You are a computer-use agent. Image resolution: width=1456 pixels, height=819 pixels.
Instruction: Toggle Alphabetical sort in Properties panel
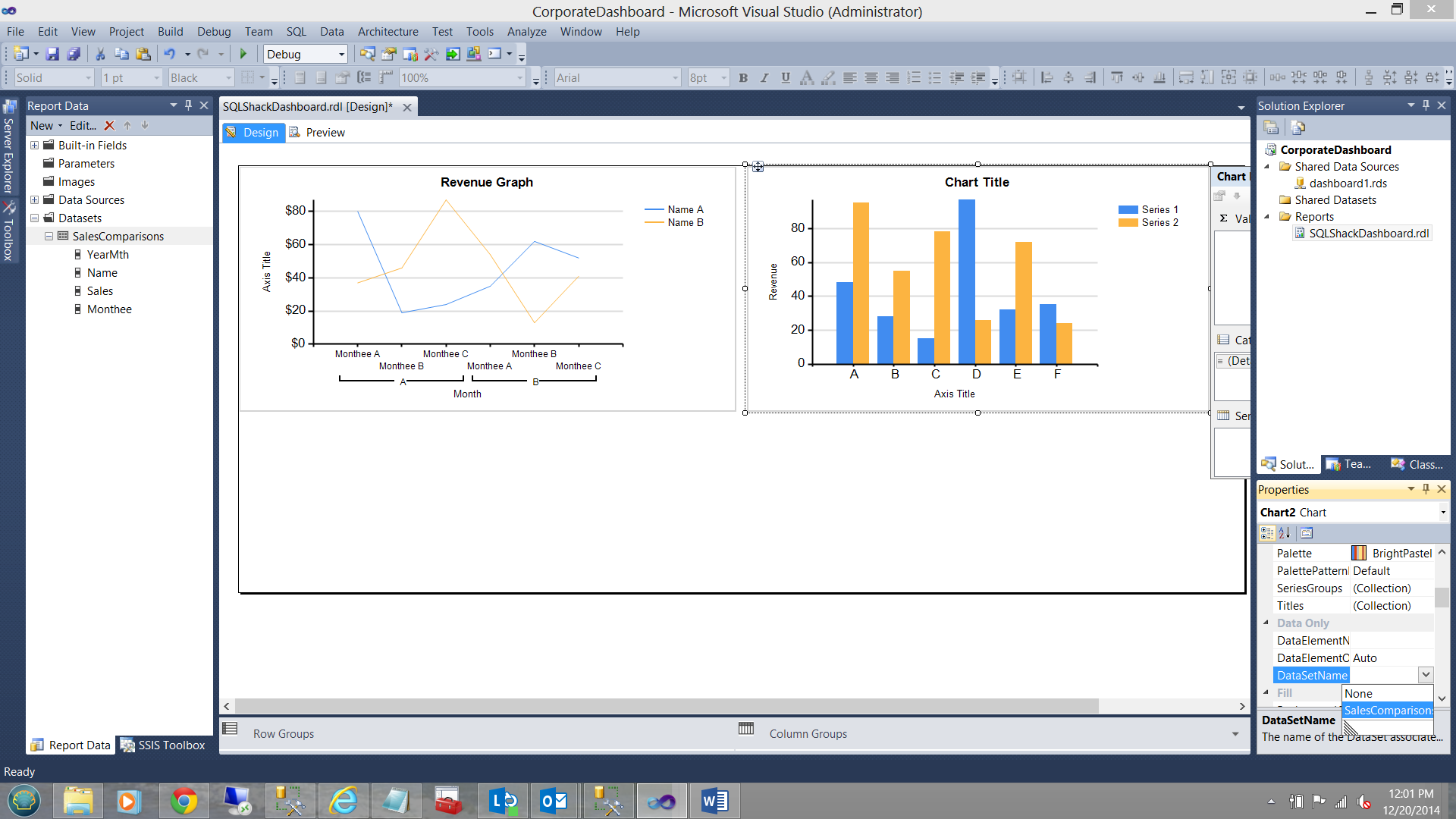(x=1284, y=533)
